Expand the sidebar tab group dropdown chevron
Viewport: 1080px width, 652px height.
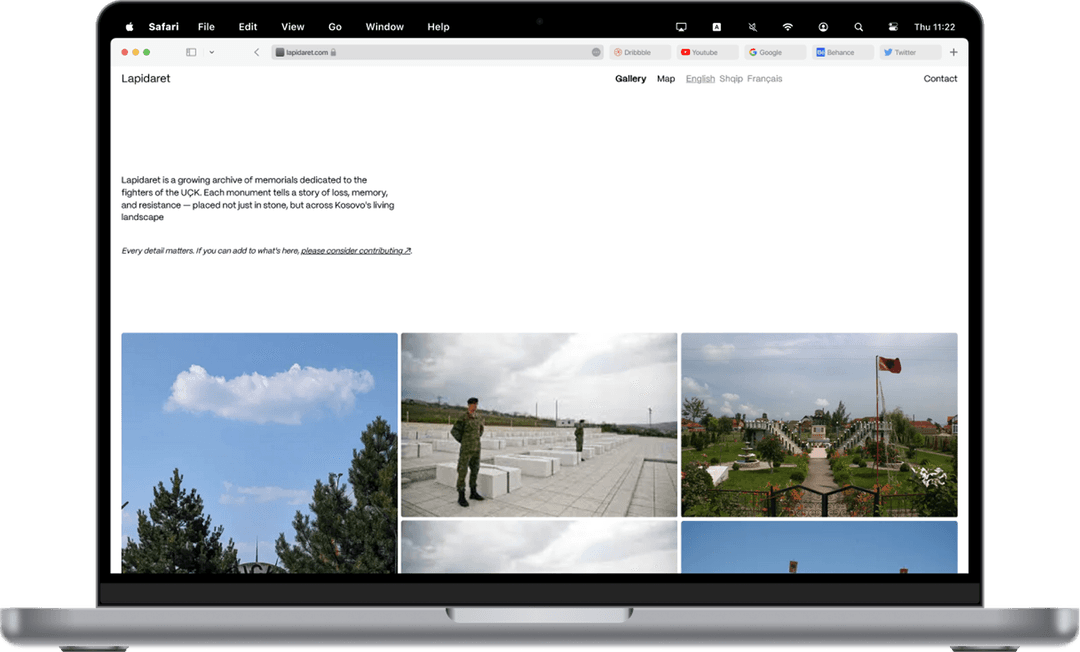tap(211, 52)
